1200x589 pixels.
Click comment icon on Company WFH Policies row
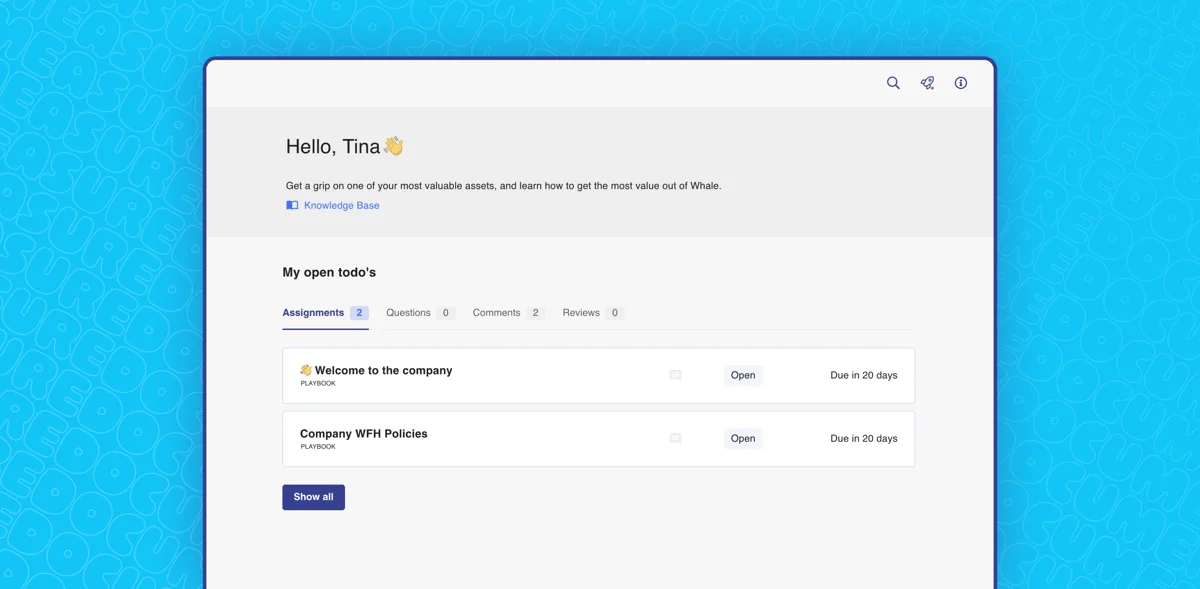[x=675, y=438]
